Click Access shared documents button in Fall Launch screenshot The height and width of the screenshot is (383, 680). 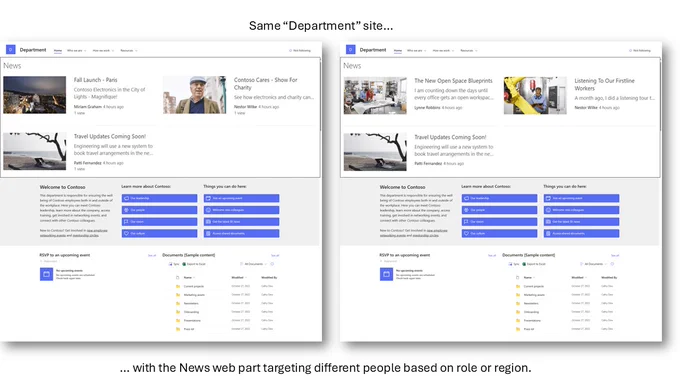click(242, 233)
